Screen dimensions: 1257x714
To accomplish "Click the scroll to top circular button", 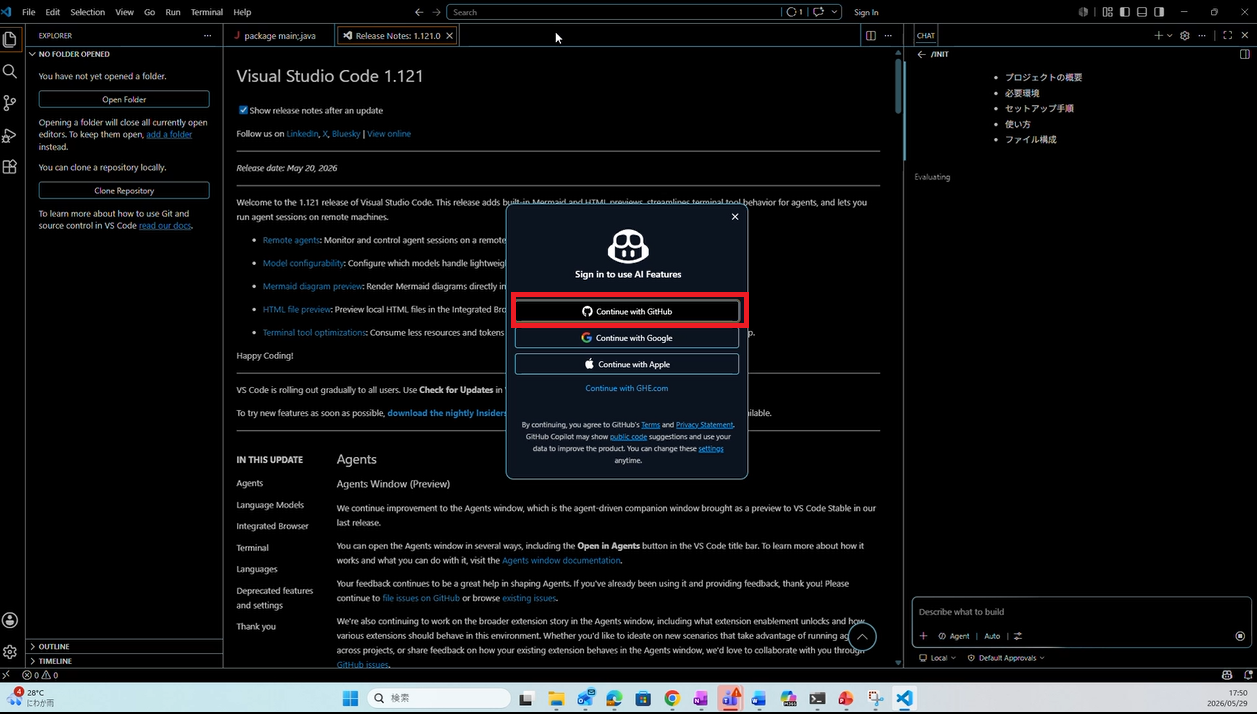I will pyautogui.click(x=862, y=637).
